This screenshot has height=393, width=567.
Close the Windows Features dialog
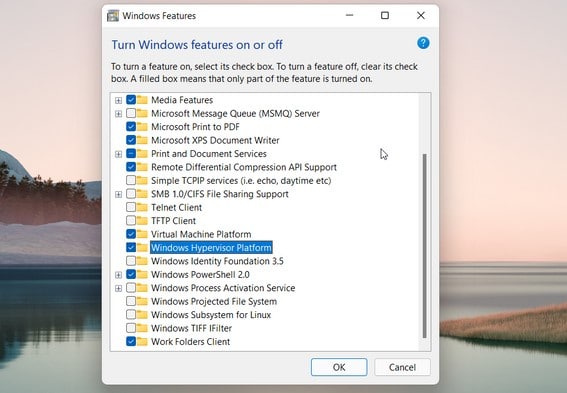tap(421, 15)
